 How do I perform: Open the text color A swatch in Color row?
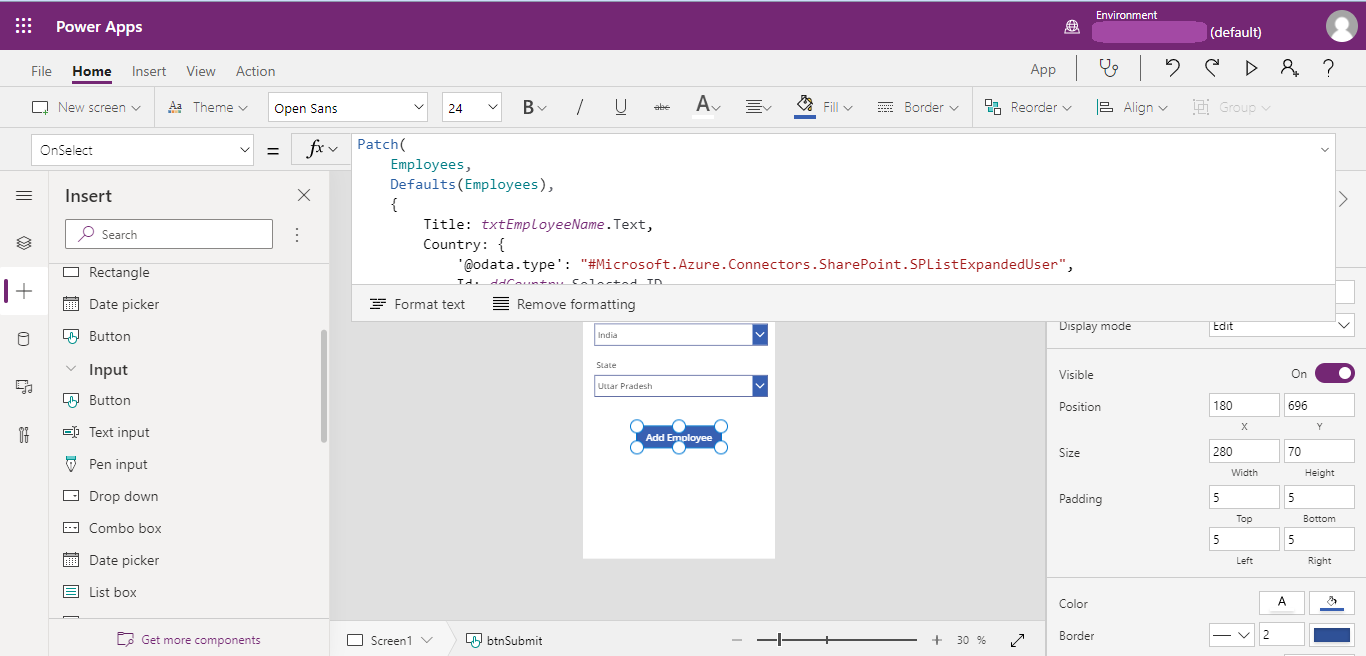pyautogui.click(x=1282, y=603)
